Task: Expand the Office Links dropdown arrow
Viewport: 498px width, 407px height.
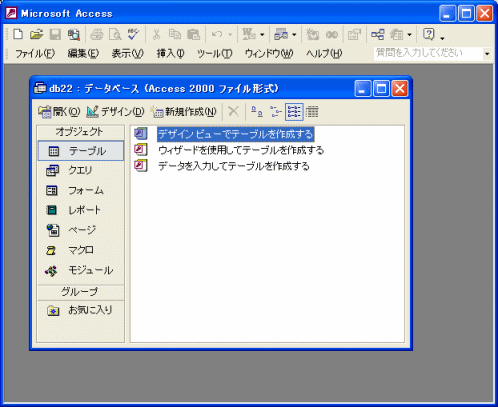Action: (262, 34)
